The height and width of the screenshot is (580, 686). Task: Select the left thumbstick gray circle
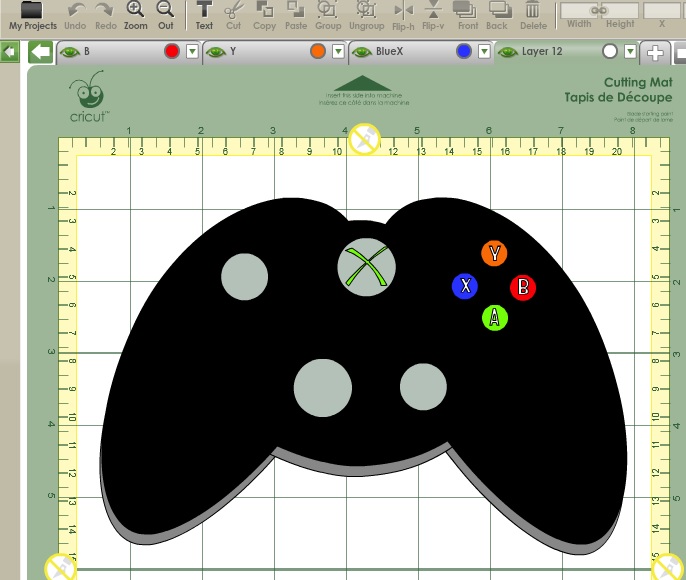tap(245, 276)
